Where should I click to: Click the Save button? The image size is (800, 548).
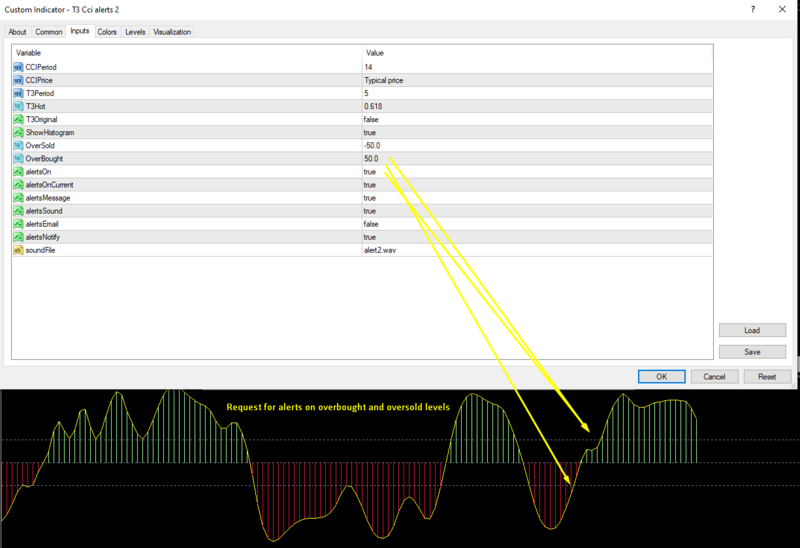click(x=752, y=352)
